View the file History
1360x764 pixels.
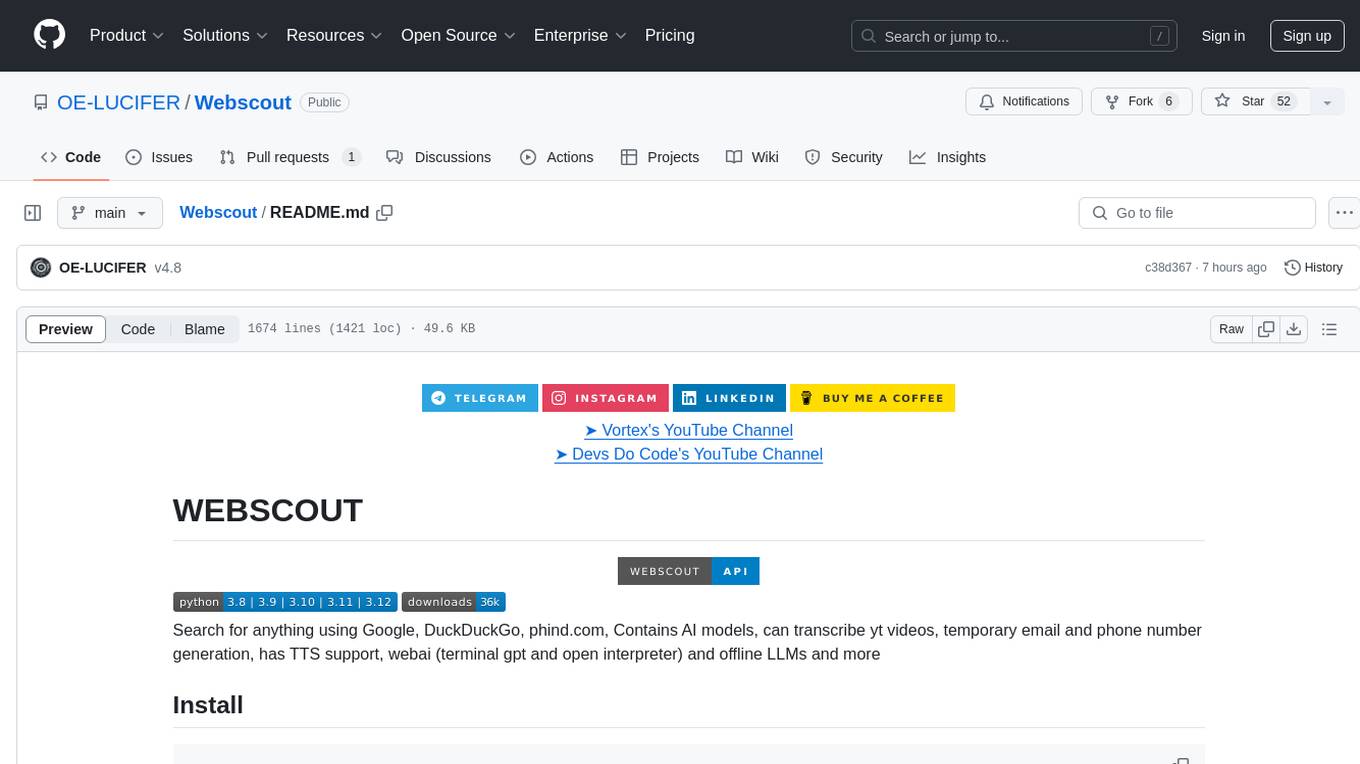coord(1313,268)
